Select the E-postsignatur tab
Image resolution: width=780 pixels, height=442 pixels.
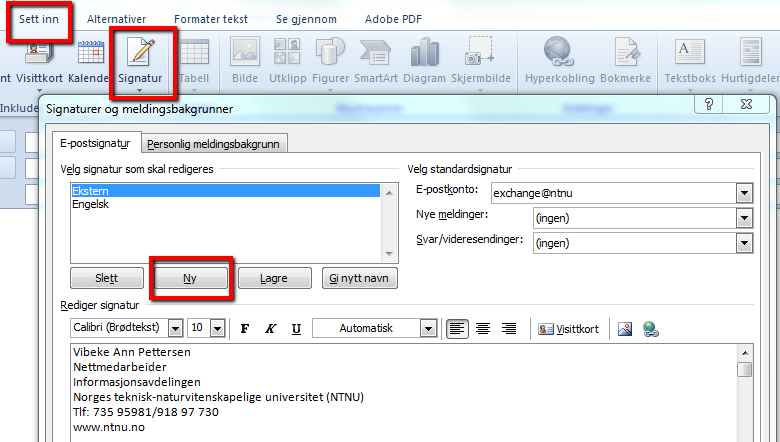tap(96, 143)
